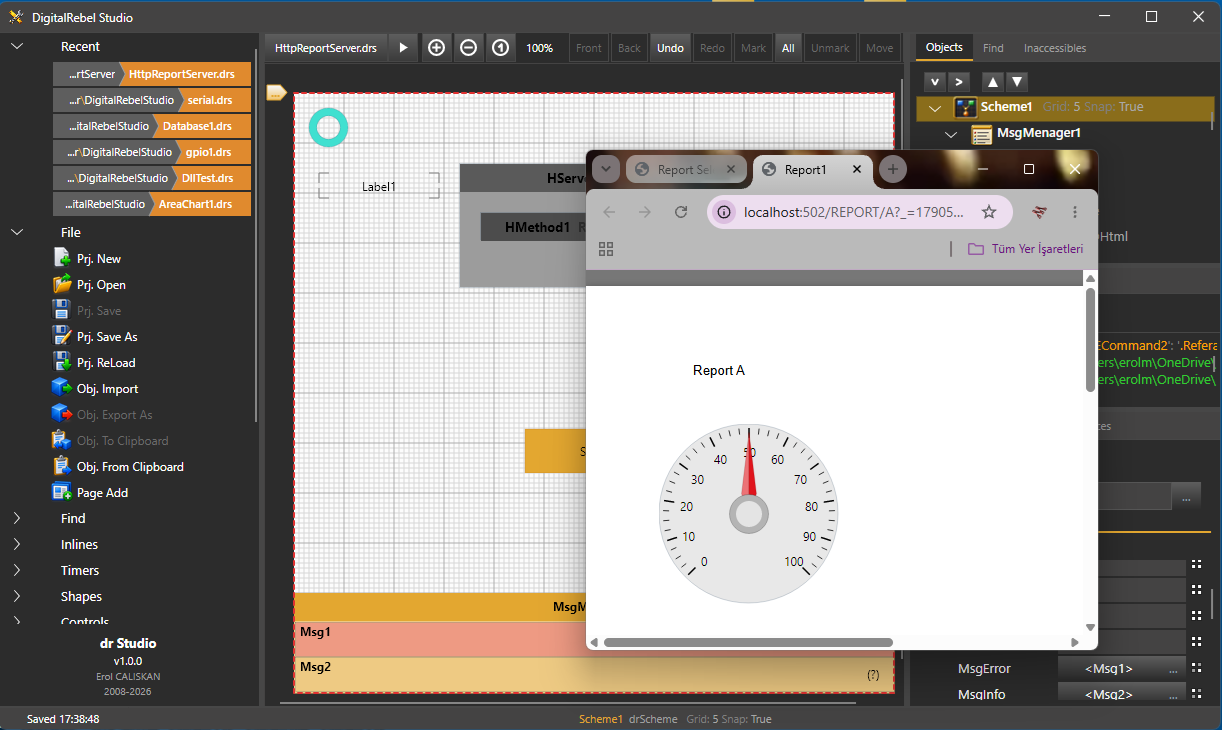Open a new browser tab
This screenshot has width=1222, height=730.
(893, 170)
